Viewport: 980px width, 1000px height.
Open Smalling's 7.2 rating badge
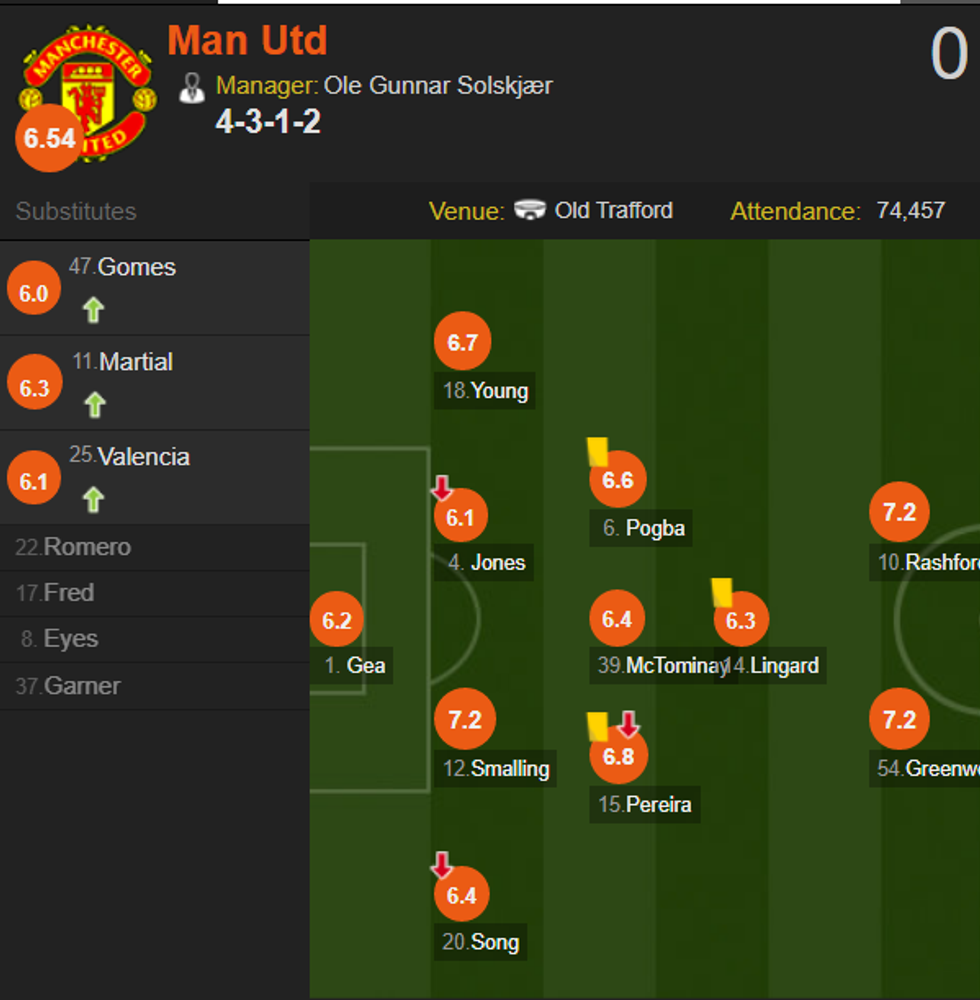(x=465, y=719)
